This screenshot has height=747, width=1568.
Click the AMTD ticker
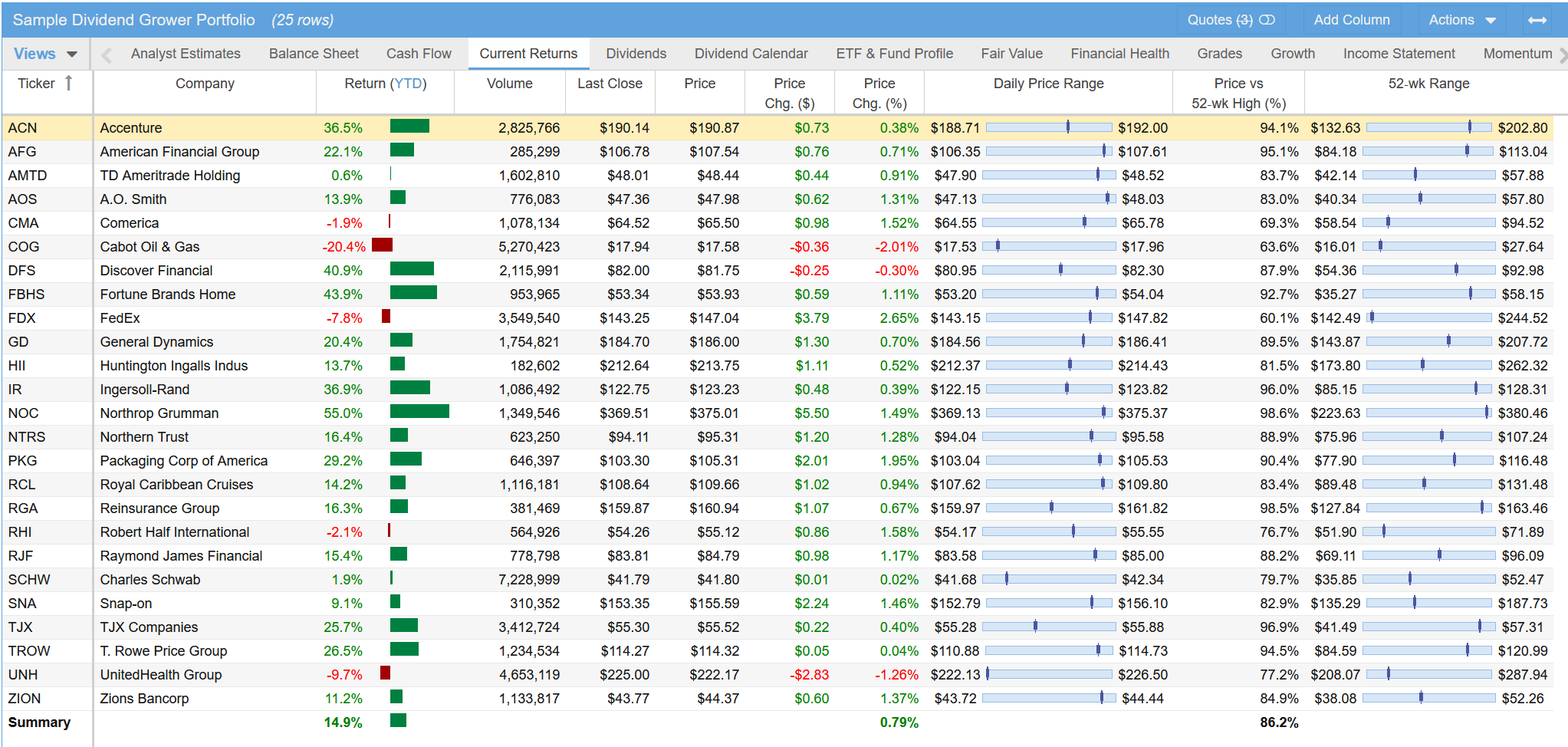coord(28,176)
